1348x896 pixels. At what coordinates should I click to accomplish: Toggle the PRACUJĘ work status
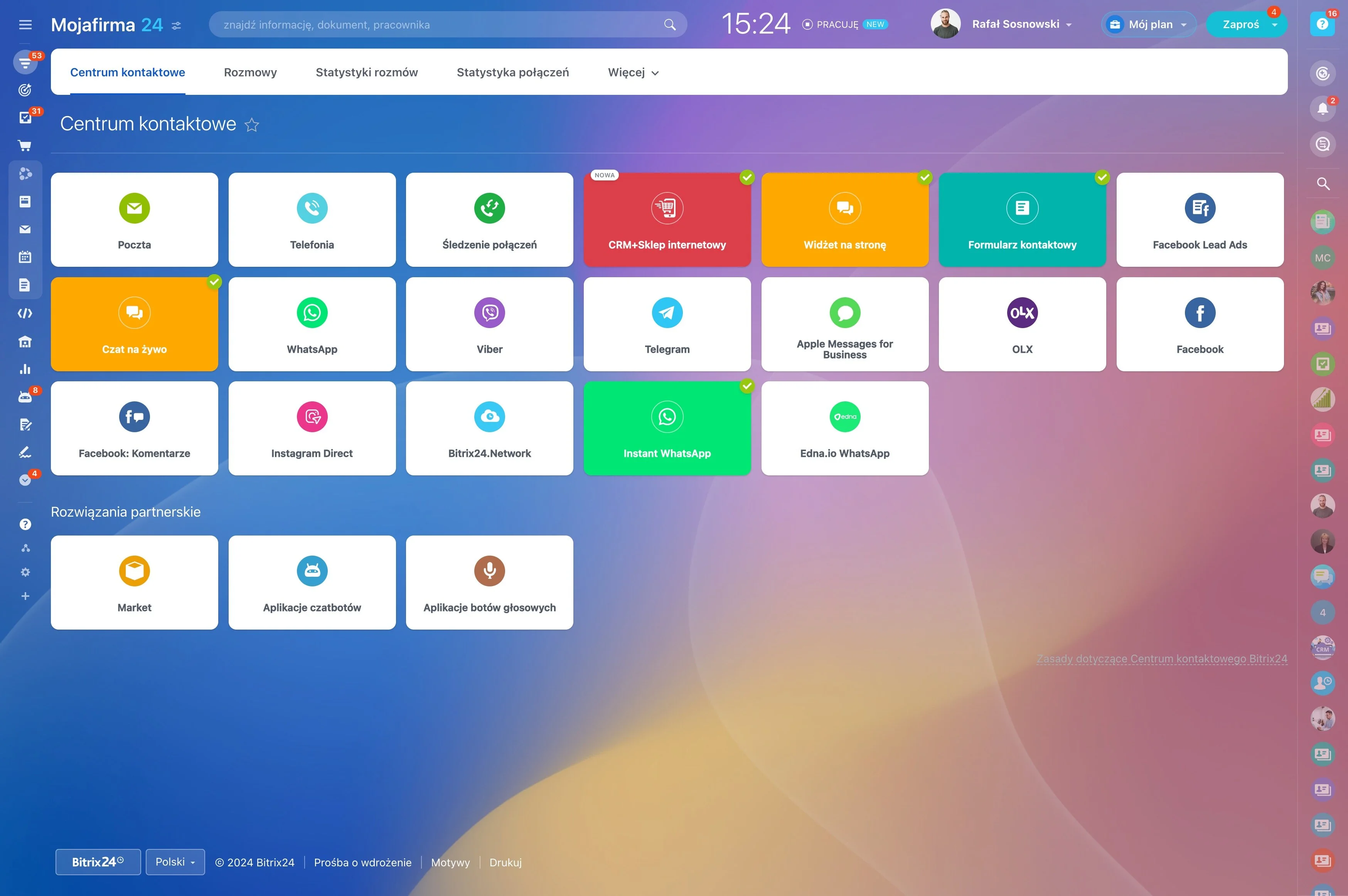pos(830,25)
